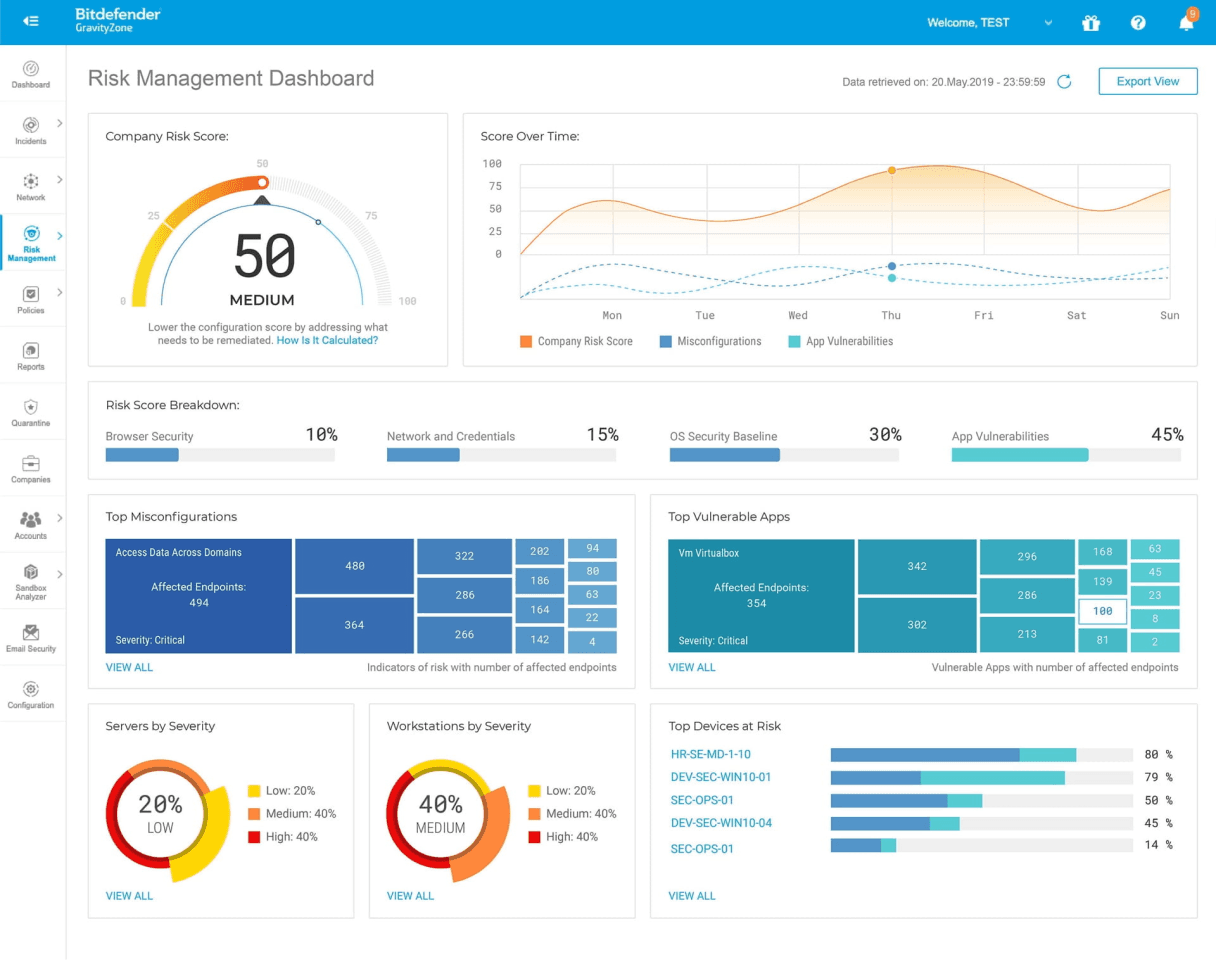Open the How Is It Calculated? link

tap(327, 340)
